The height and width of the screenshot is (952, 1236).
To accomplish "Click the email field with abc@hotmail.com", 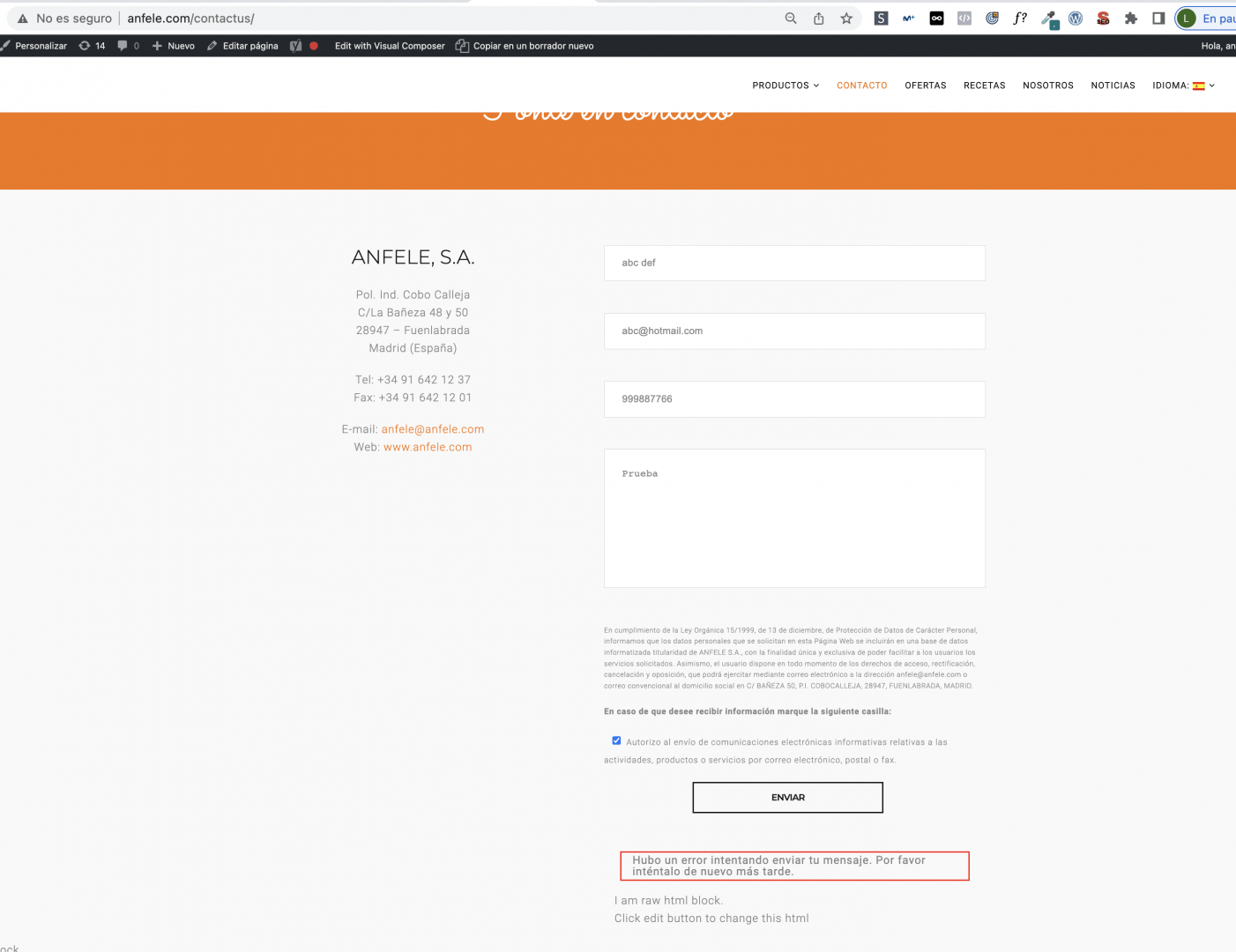I will coord(794,331).
